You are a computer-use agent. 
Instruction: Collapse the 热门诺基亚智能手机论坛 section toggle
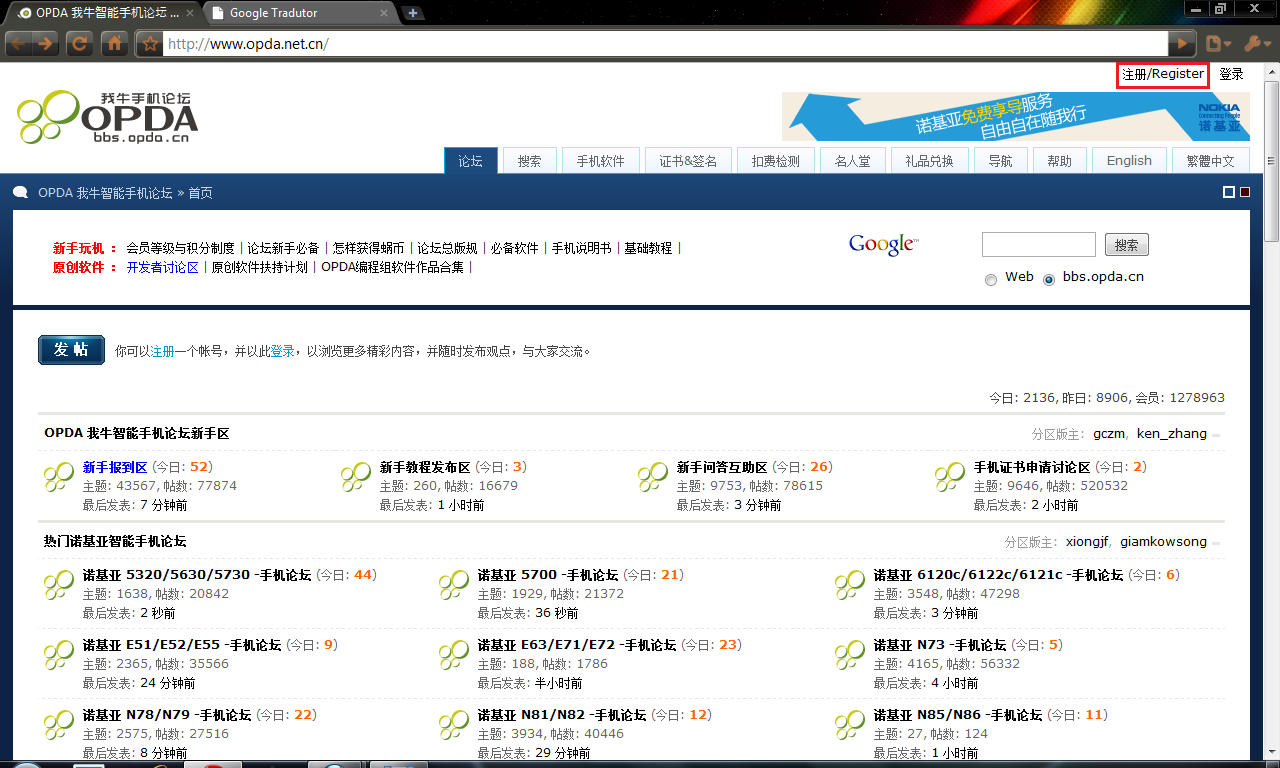1217,543
